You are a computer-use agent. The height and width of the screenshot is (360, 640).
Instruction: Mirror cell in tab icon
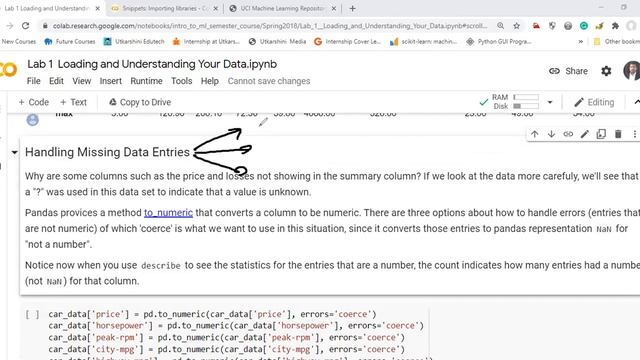pos(601,134)
